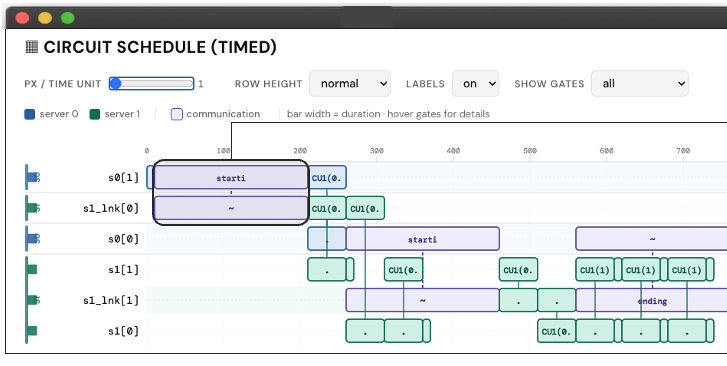Open the SHOW GATES dropdown set to all
Screen dimensions: 727x366
[x=640, y=83]
